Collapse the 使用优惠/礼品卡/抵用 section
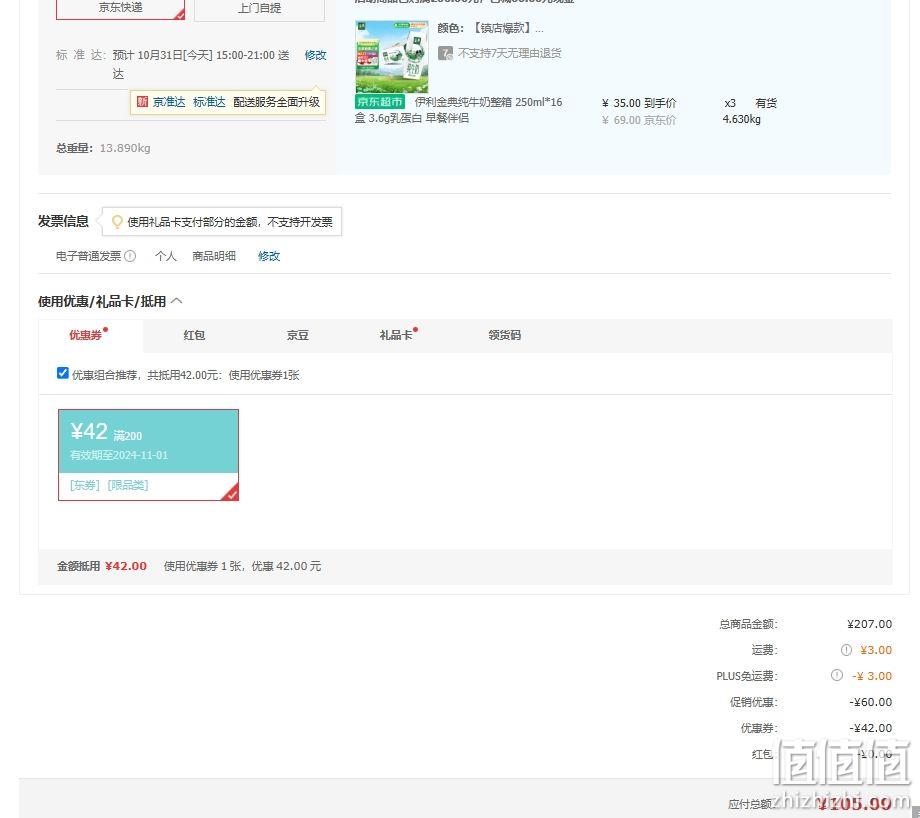920x818 pixels. pos(177,301)
